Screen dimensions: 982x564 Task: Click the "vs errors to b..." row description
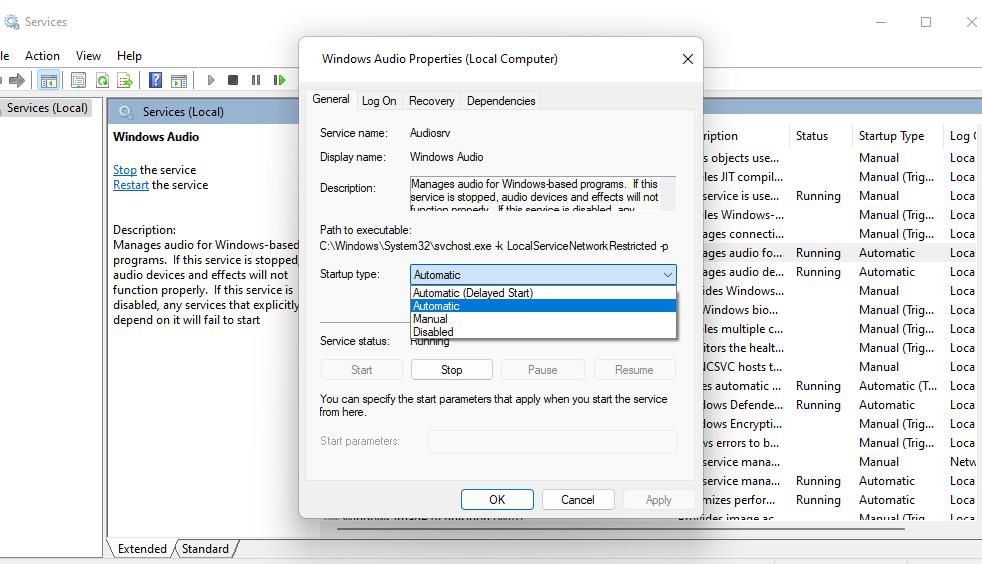pos(741,443)
